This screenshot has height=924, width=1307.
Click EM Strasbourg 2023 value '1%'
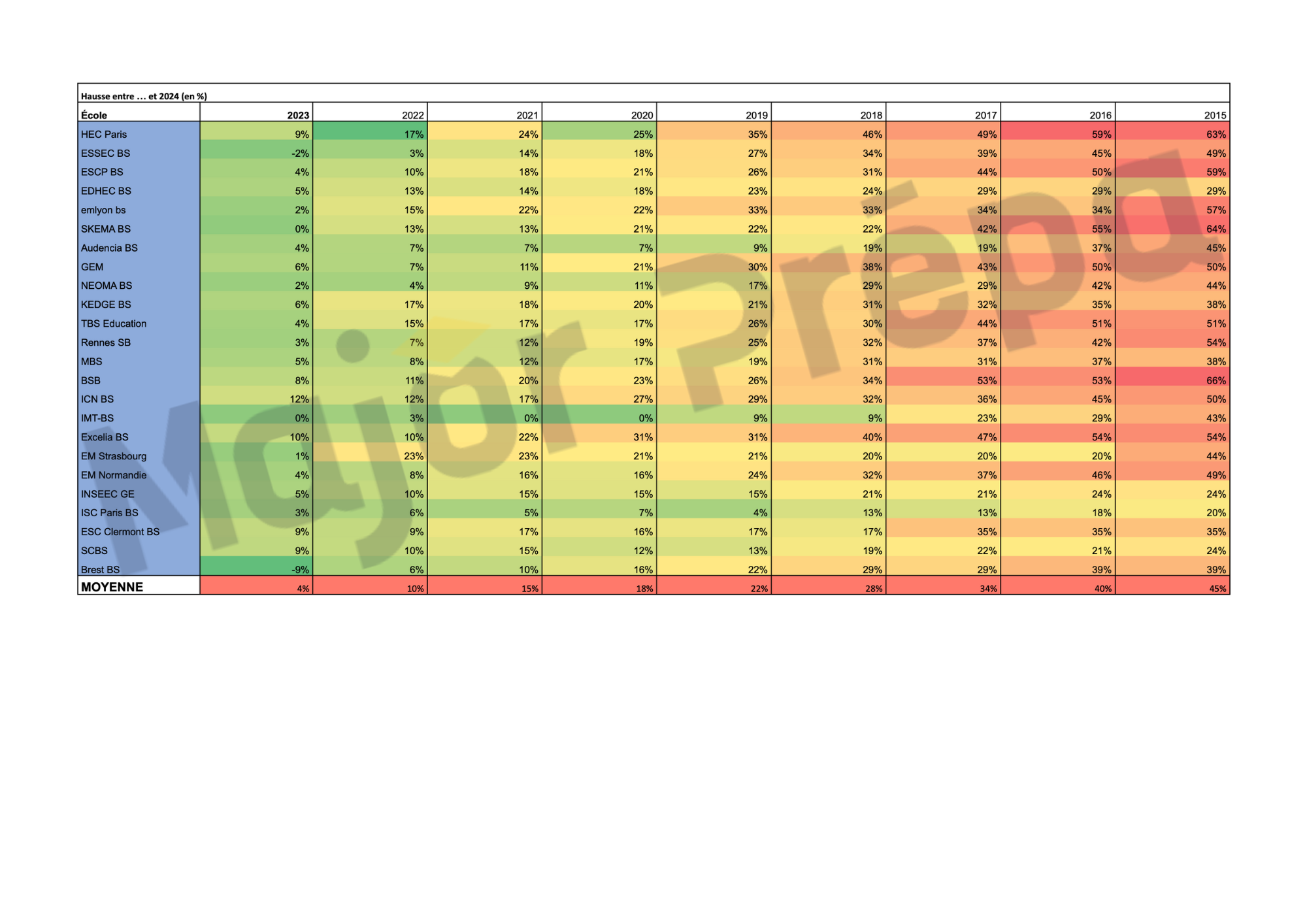point(302,455)
